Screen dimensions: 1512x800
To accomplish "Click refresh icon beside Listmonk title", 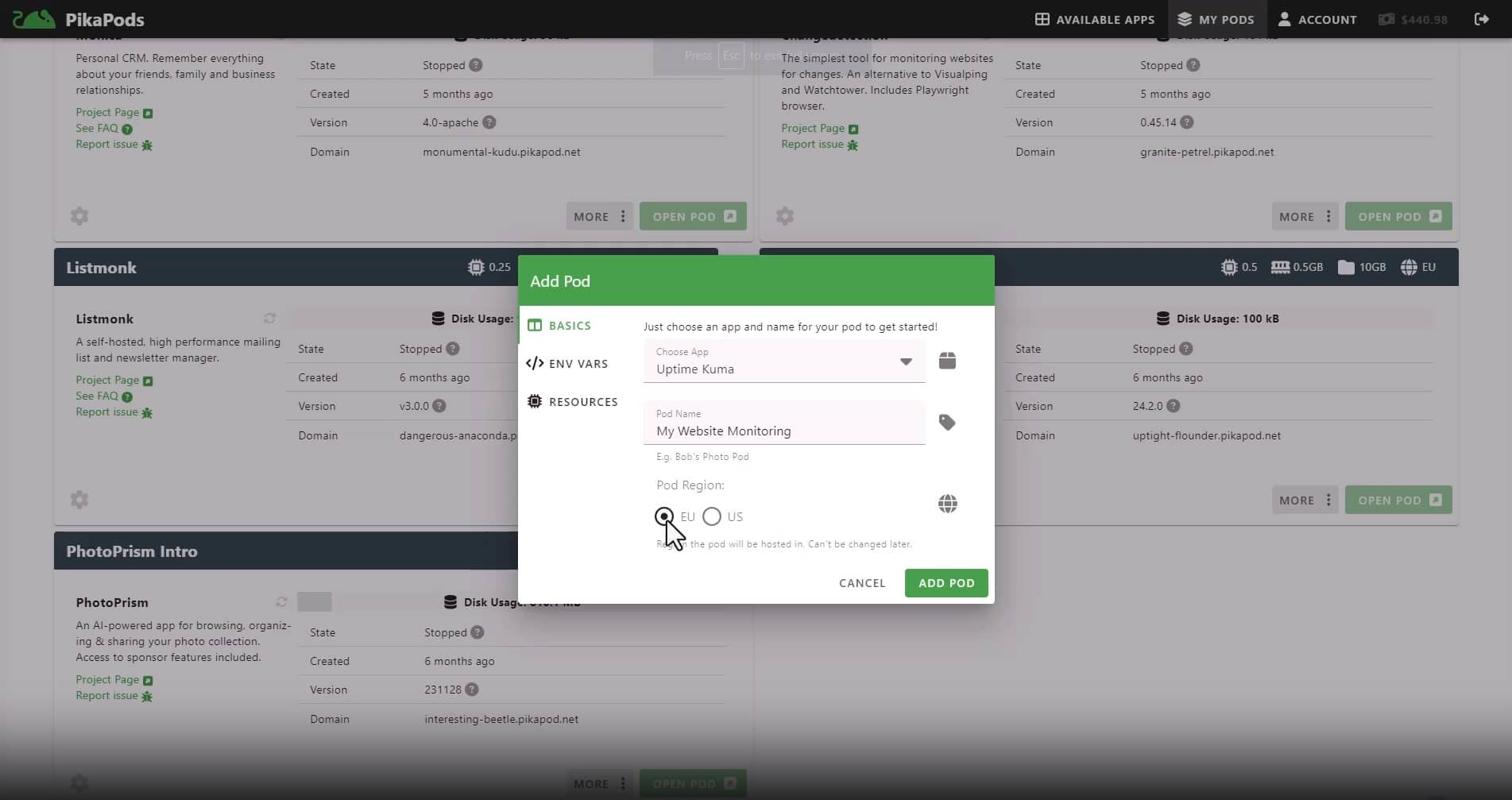I will click(269, 319).
